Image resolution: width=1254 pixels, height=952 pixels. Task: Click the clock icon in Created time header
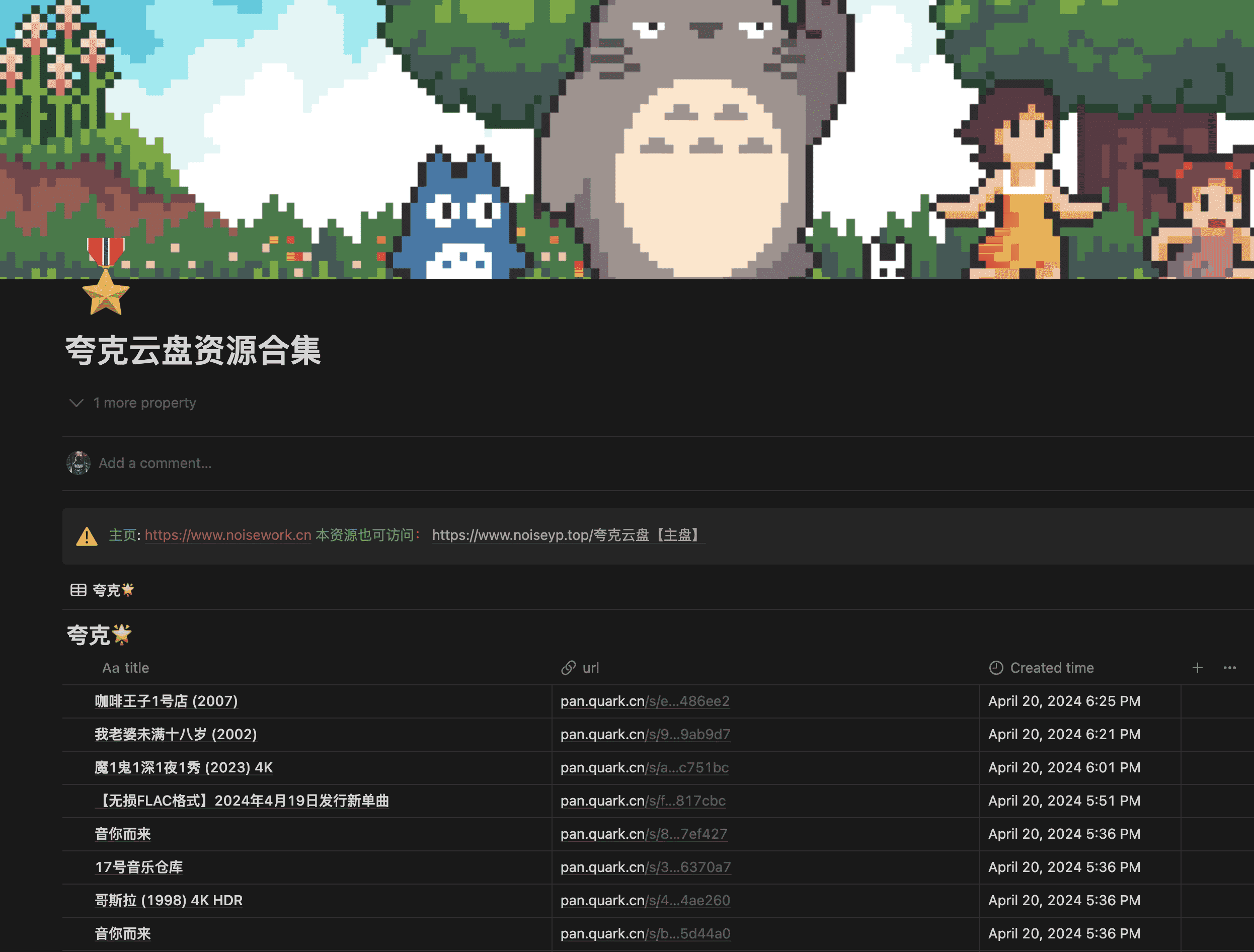click(995, 668)
